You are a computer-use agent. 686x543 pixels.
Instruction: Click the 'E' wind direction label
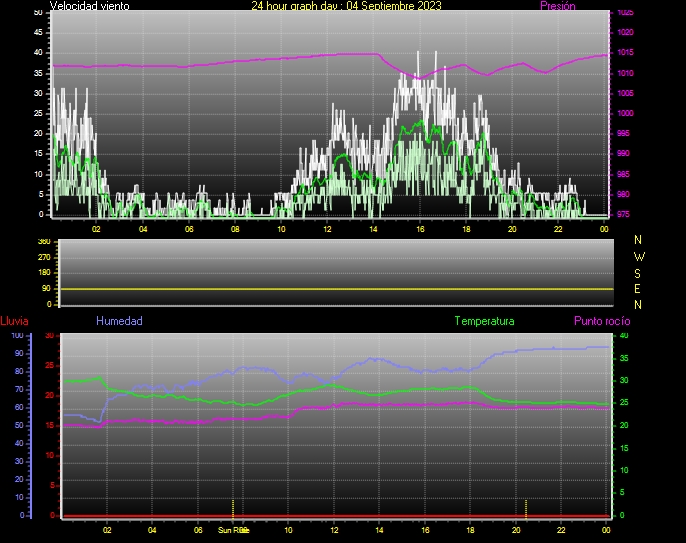coord(637,289)
